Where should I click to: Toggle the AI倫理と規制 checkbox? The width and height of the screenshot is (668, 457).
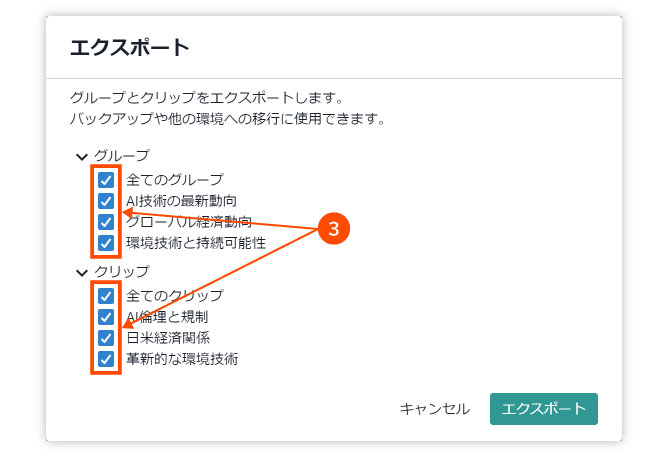[106, 317]
